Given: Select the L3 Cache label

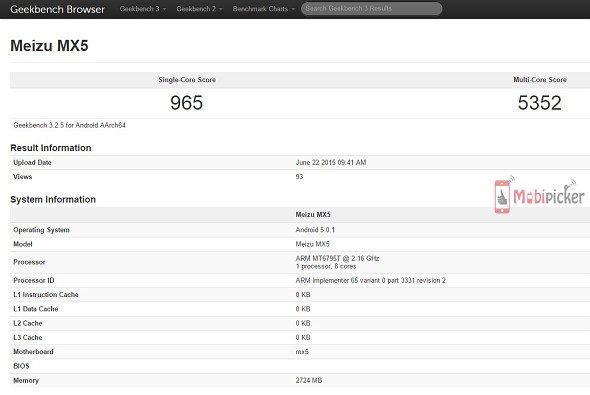Looking at the screenshot, I should pyautogui.click(x=28, y=337).
